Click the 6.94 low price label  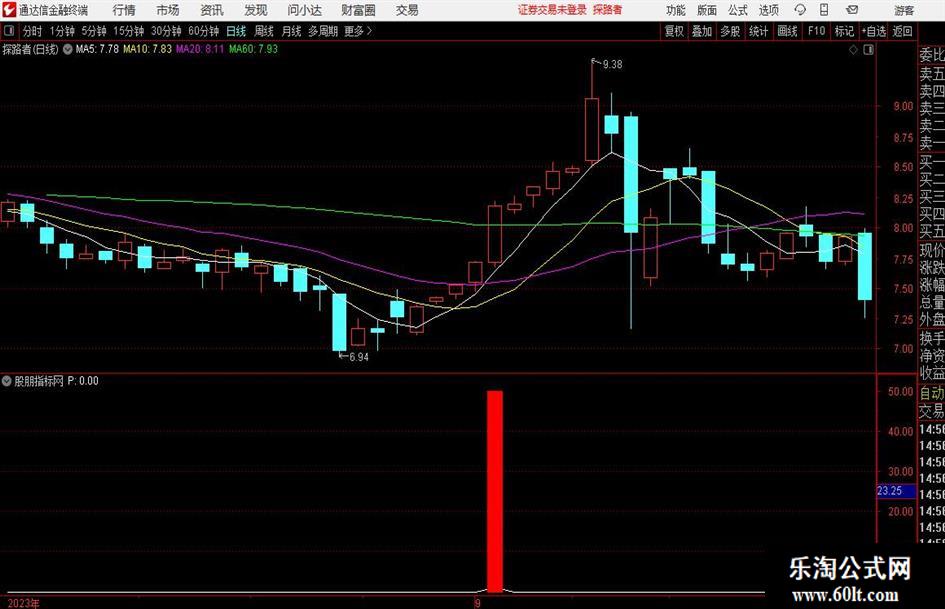click(x=359, y=357)
